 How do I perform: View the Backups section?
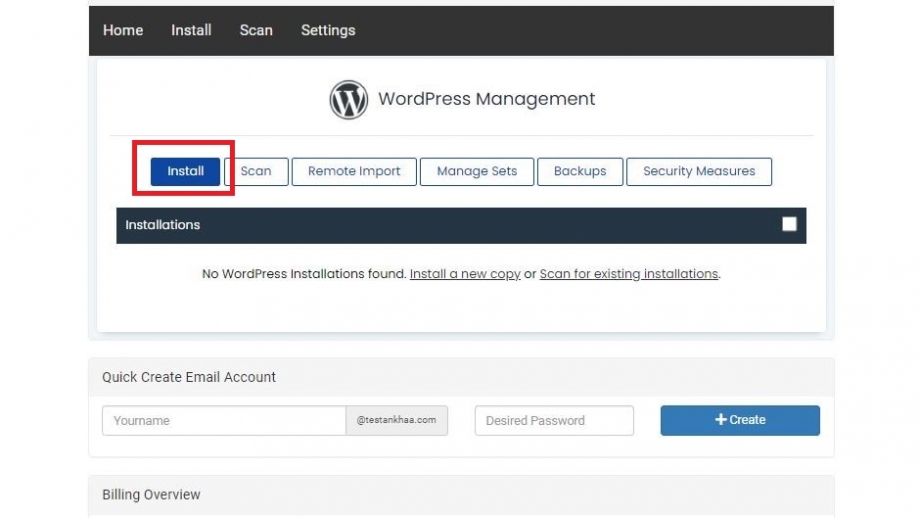click(x=580, y=171)
